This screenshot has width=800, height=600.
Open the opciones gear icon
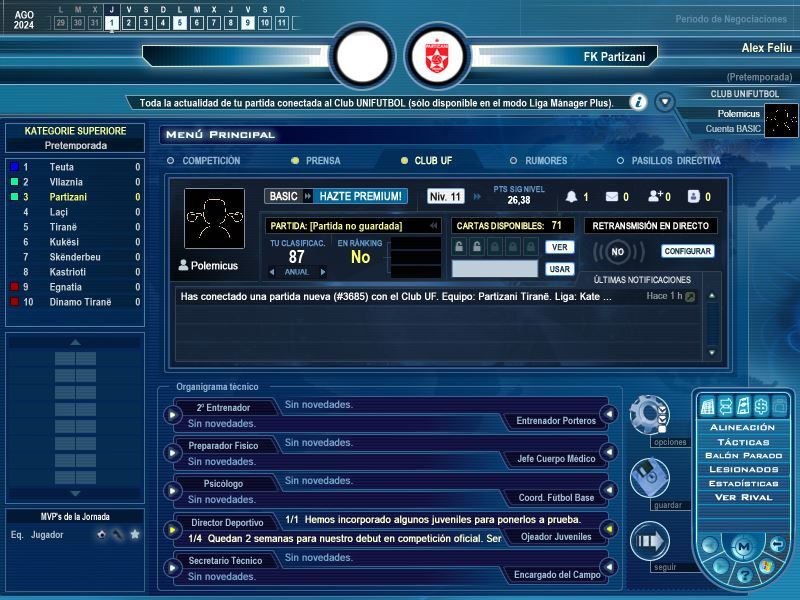click(x=649, y=414)
